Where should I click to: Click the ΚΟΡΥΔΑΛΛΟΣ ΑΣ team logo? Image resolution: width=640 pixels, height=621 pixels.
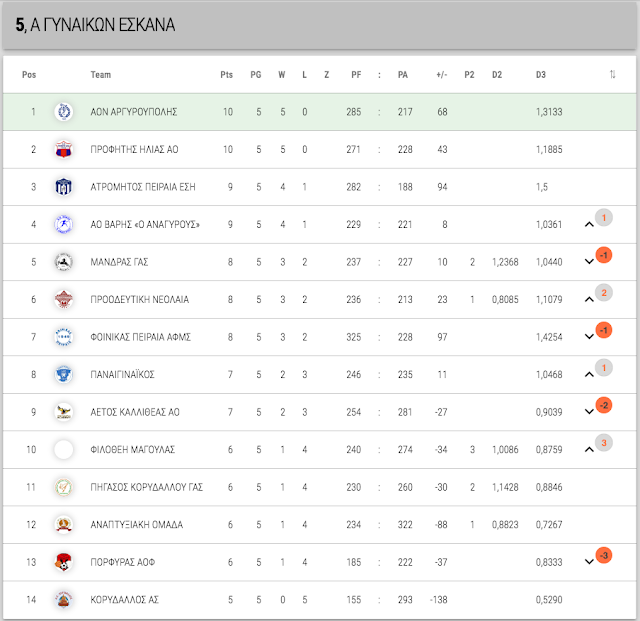click(64, 599)
